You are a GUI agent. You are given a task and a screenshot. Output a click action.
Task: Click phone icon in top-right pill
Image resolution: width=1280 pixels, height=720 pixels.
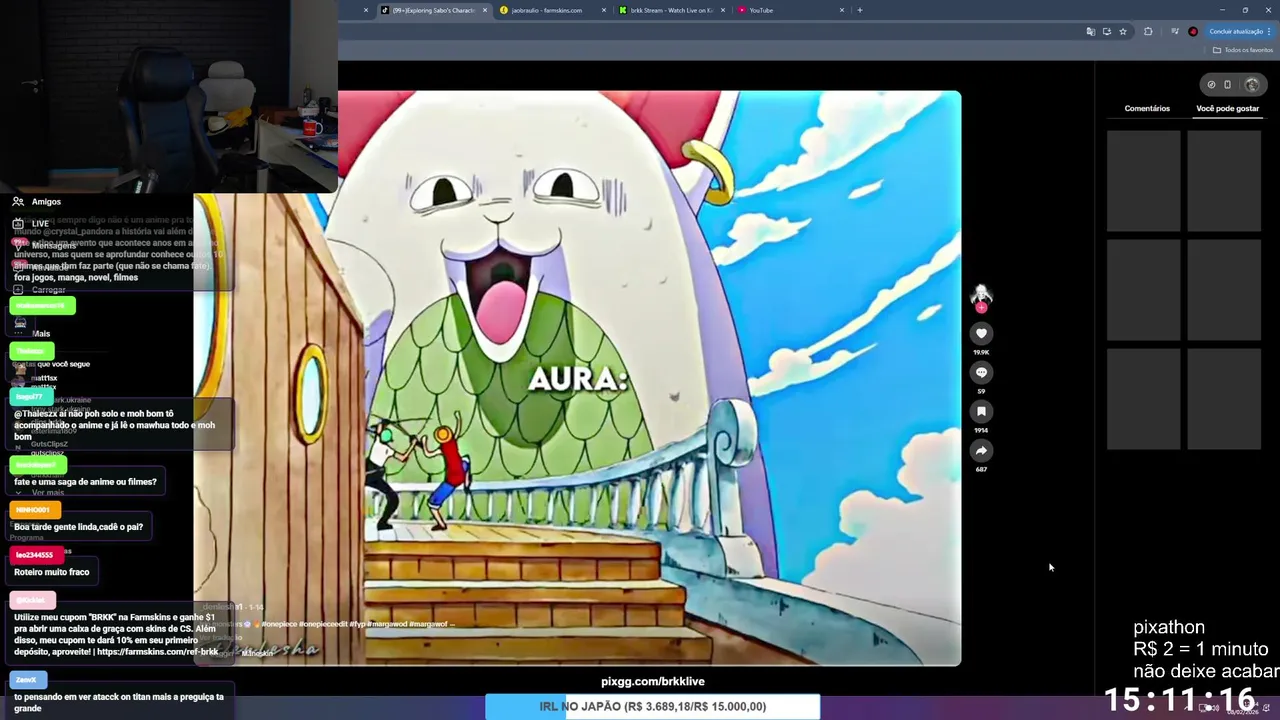(1228, 84)
